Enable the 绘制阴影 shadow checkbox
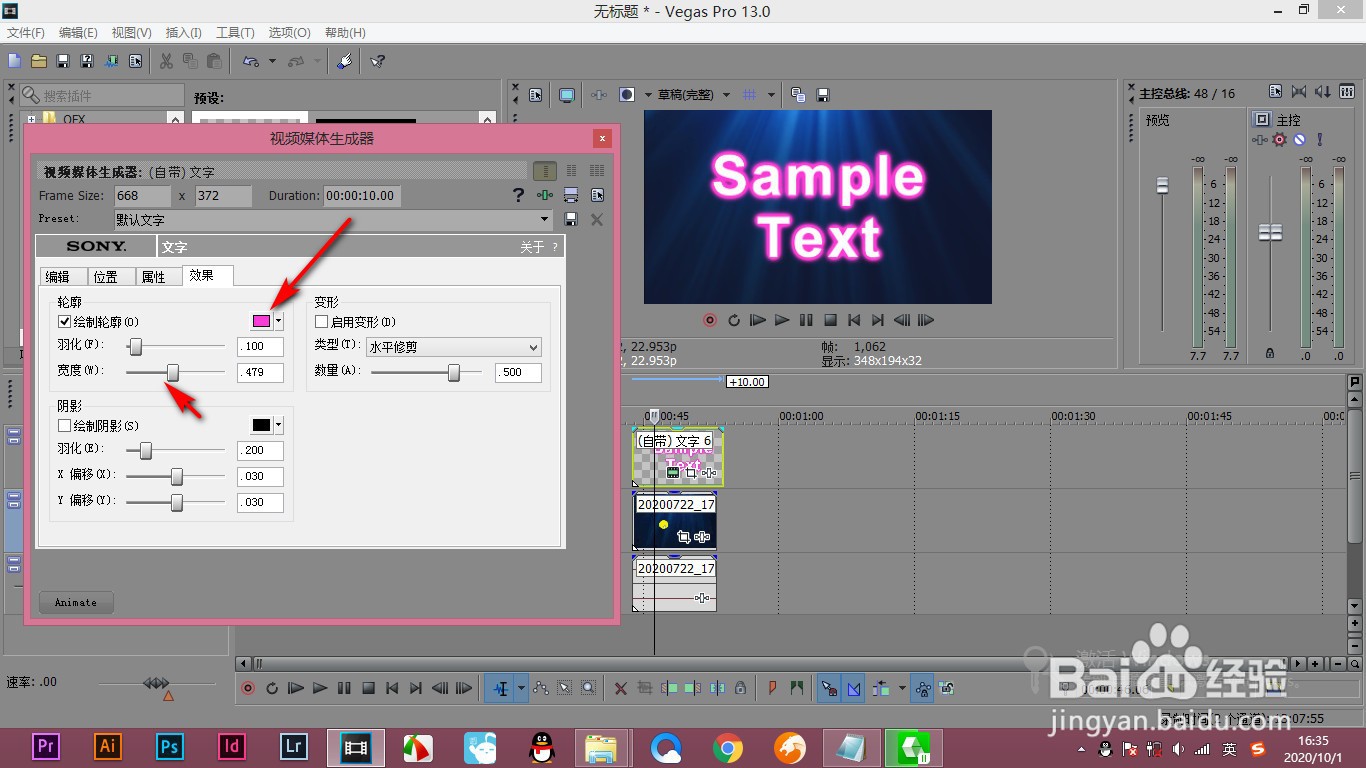Viewport: 1366px width, 768px height. 65,426
